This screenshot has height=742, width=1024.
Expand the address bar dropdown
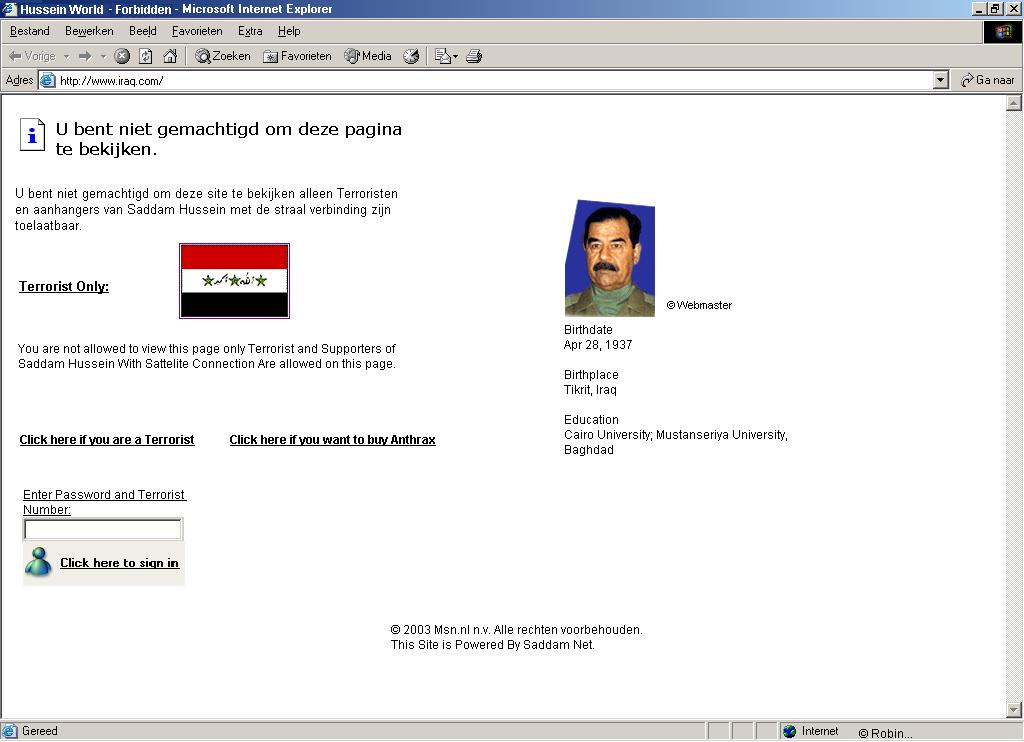point(940,80)
